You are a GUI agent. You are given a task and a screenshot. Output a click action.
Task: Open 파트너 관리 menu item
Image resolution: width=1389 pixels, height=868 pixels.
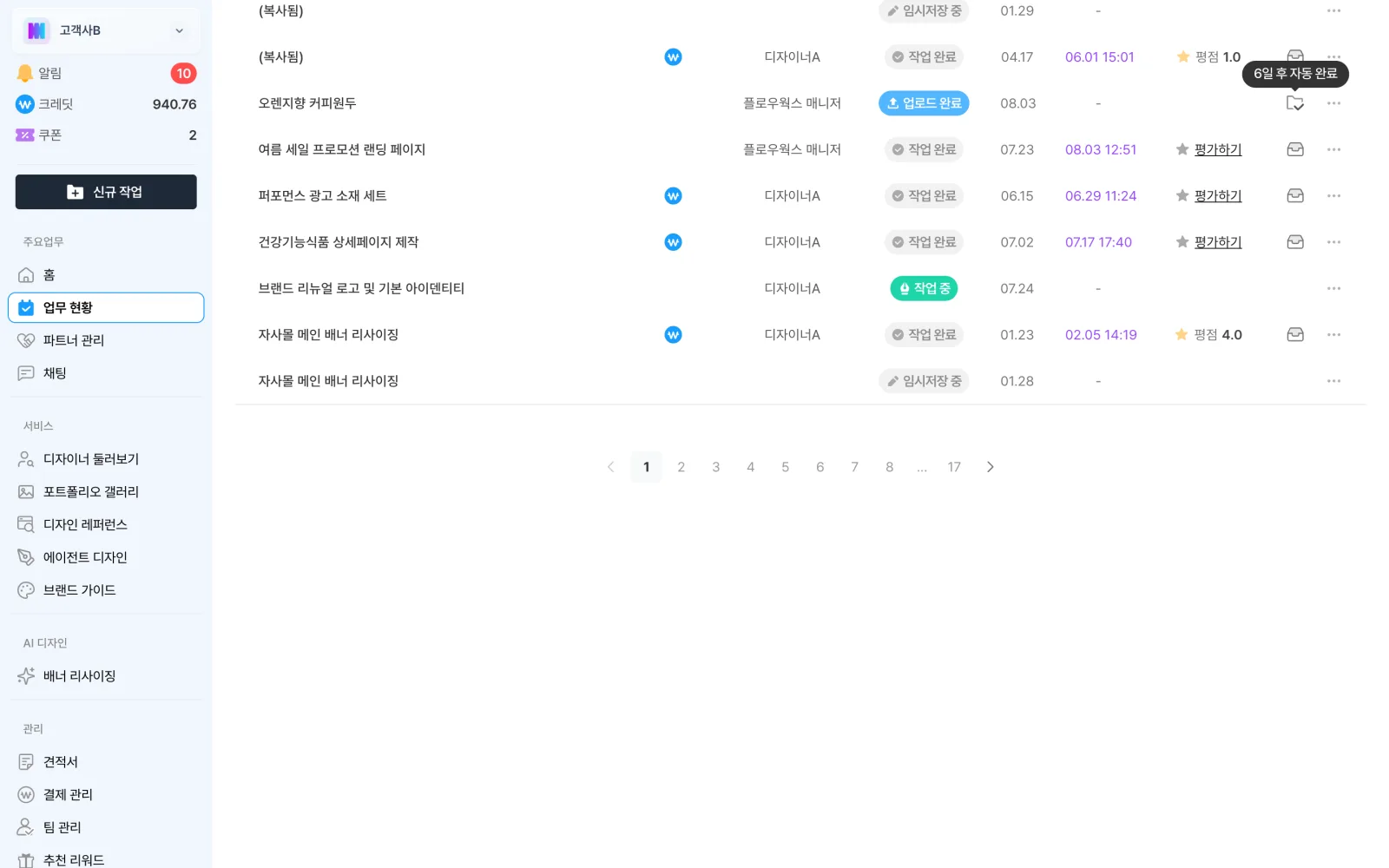coord(106,340)
